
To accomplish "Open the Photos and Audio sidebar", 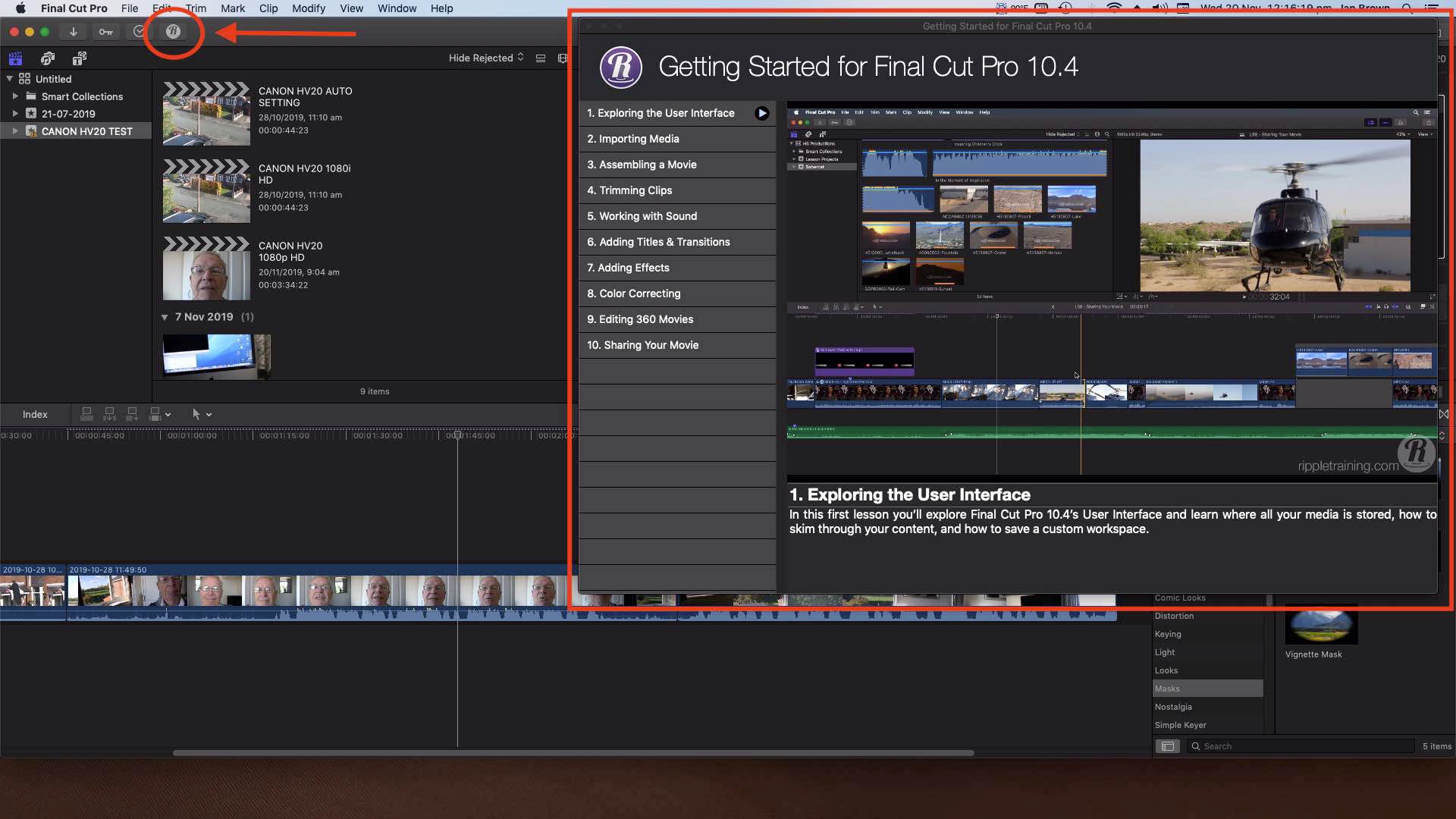I will [x=48, y=58].
